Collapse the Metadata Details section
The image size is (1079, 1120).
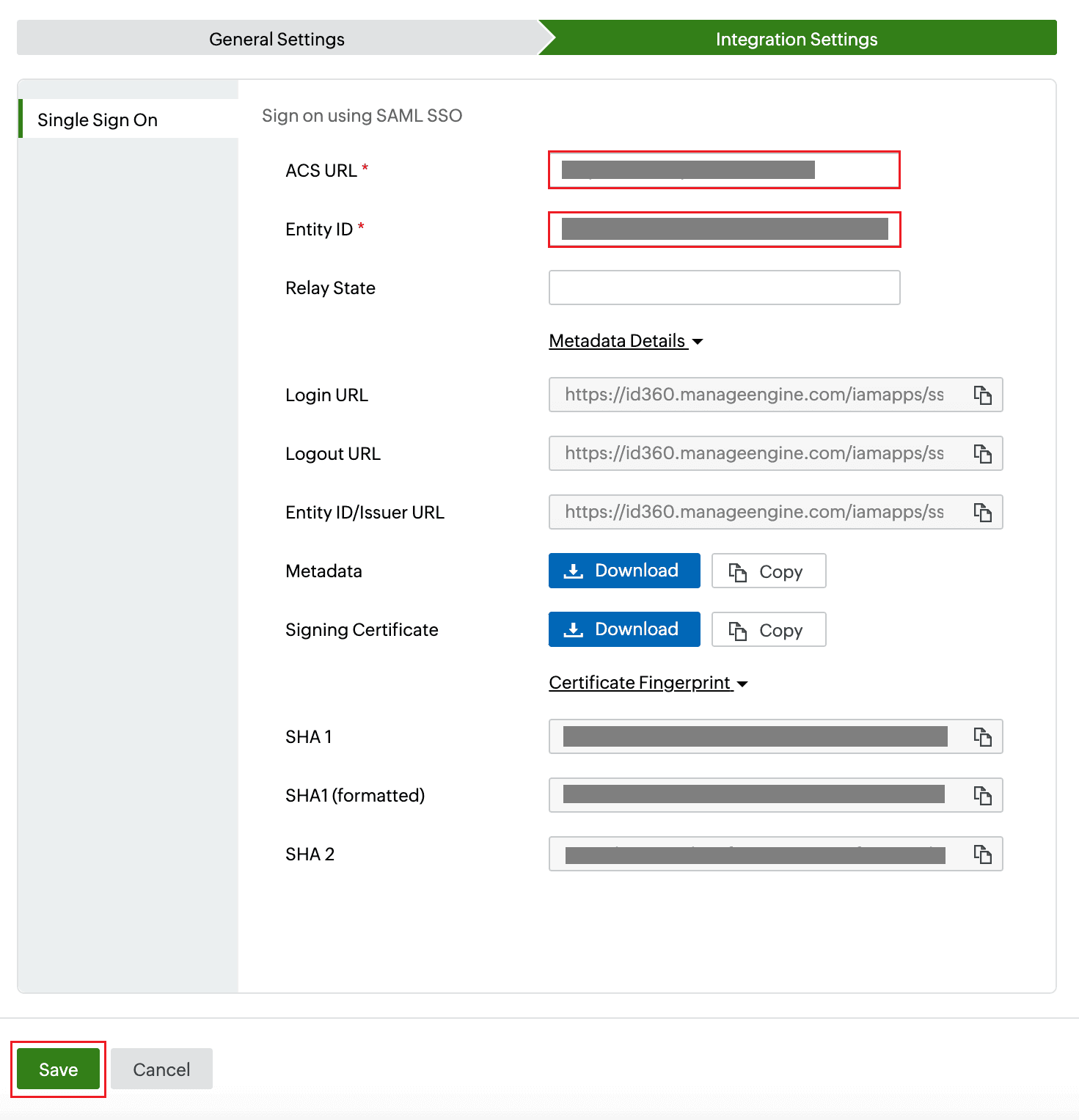tap(626, 341)
